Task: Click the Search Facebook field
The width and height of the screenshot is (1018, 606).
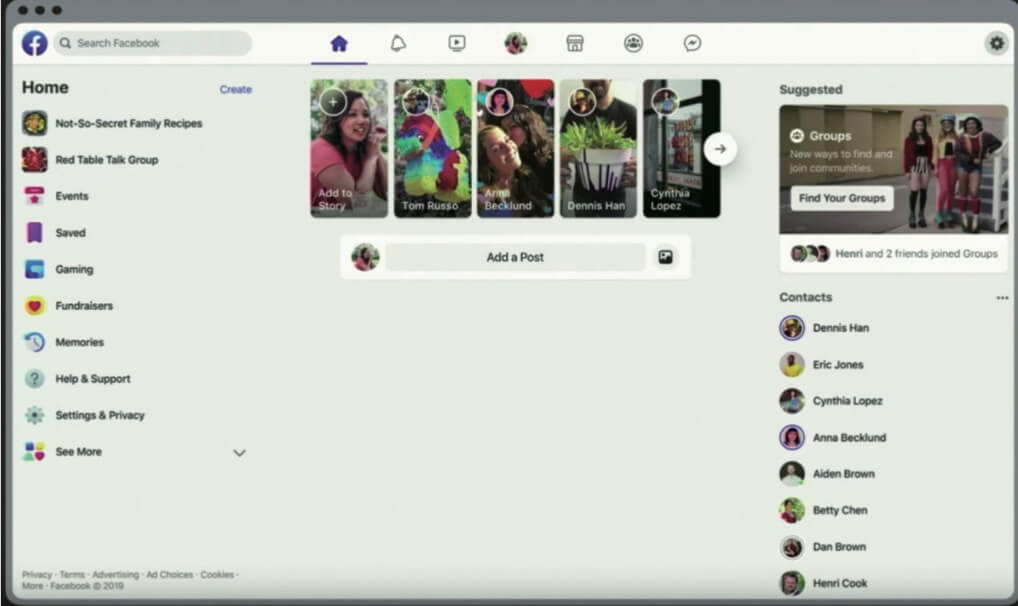Action: tap(153, 43)
